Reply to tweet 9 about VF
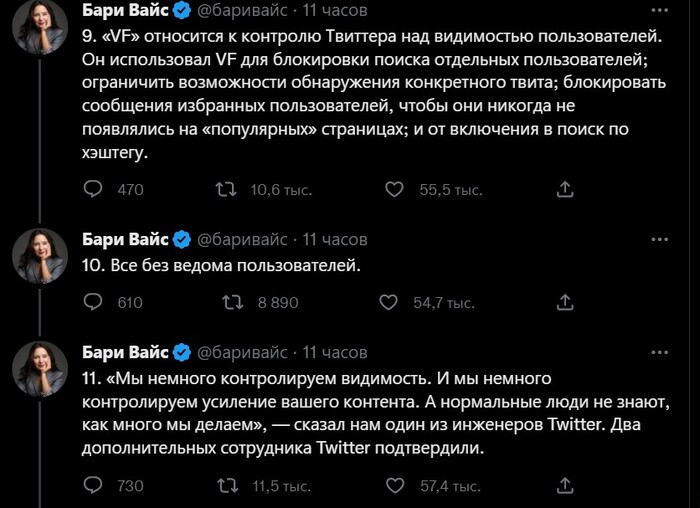This screenshot has width=700, height=508. pos(93,189)
